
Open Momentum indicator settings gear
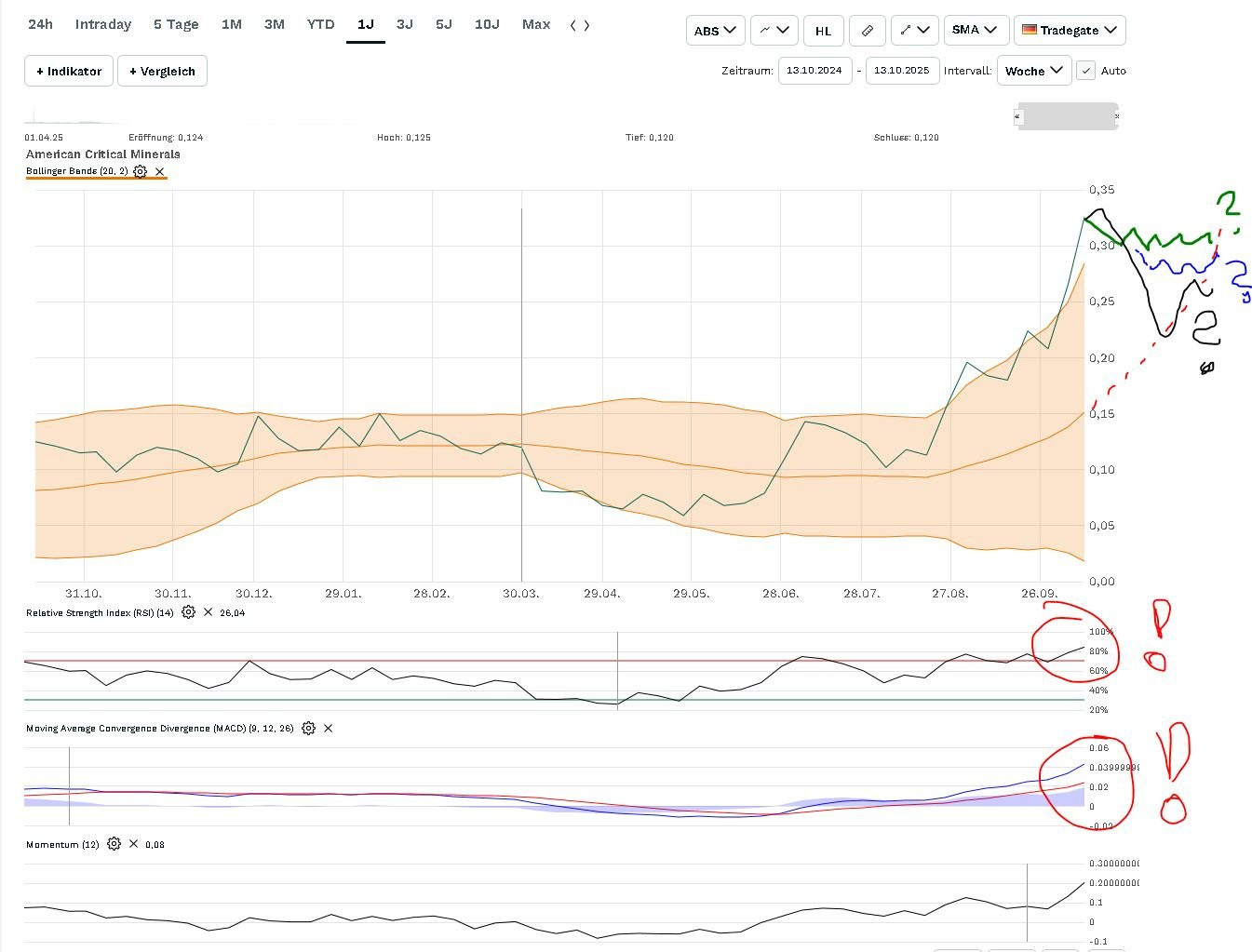[114, 844]
